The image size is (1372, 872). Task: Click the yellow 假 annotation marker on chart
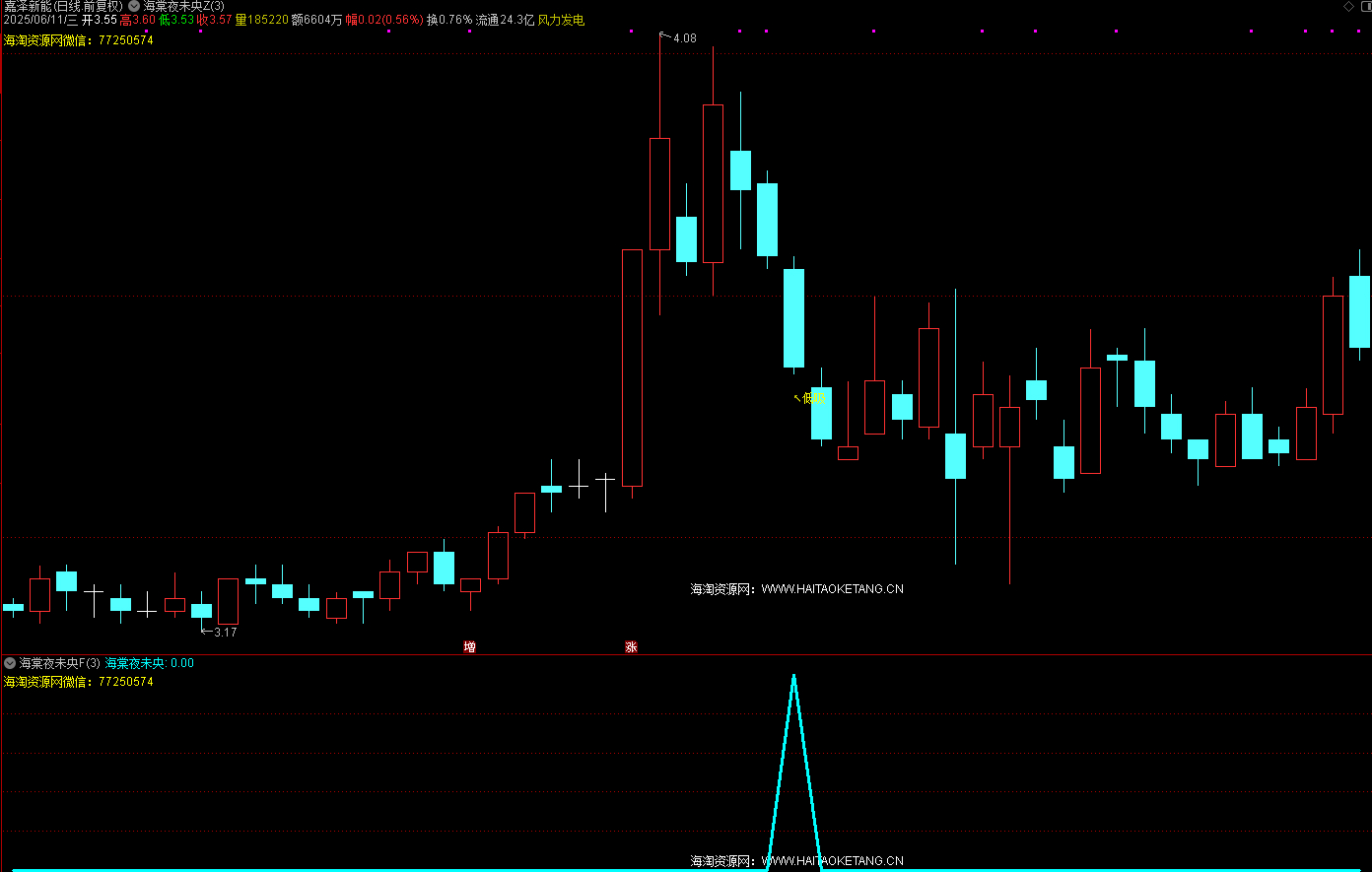click(x=811, y=398)
